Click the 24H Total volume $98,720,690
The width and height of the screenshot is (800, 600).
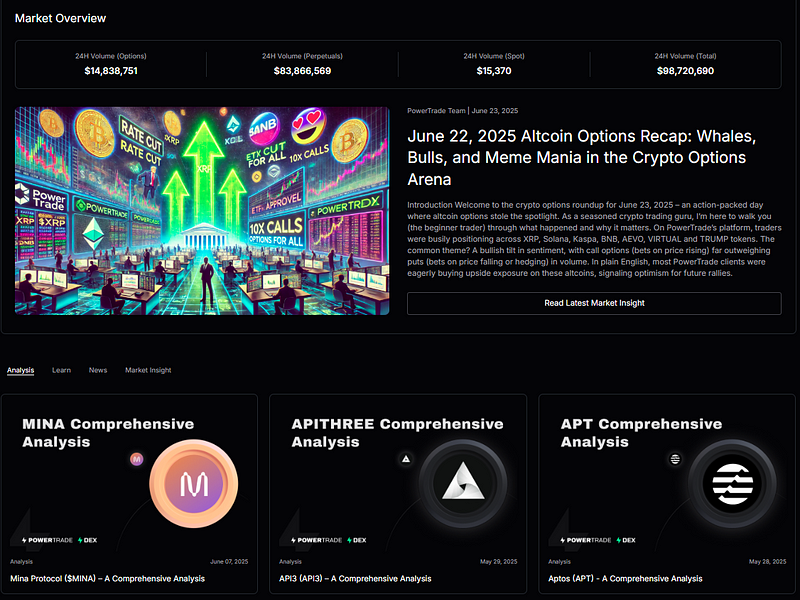click(x=685, y=71)
